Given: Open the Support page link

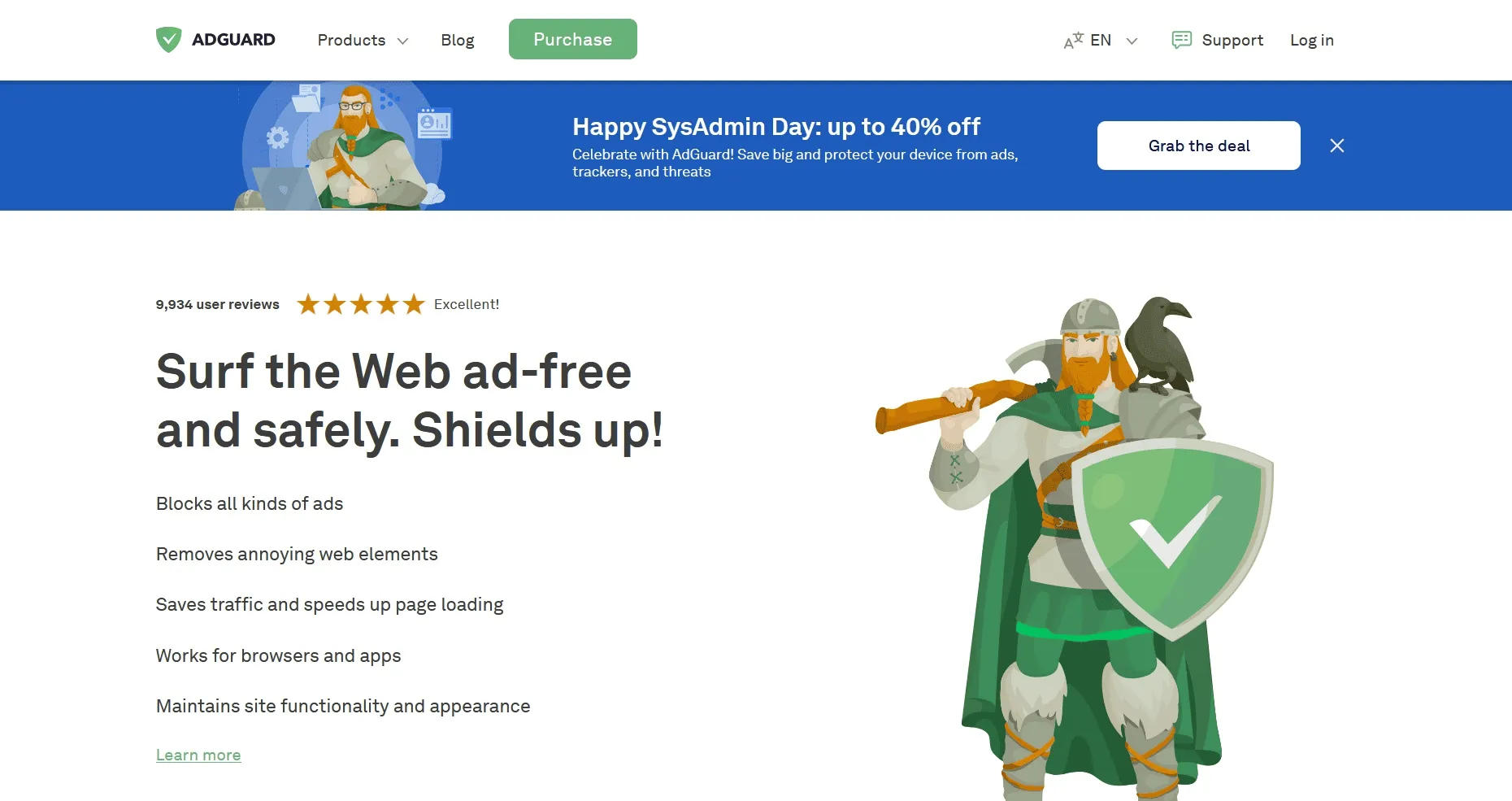Looking at the screenshot, I should (x=1232, y=40).
